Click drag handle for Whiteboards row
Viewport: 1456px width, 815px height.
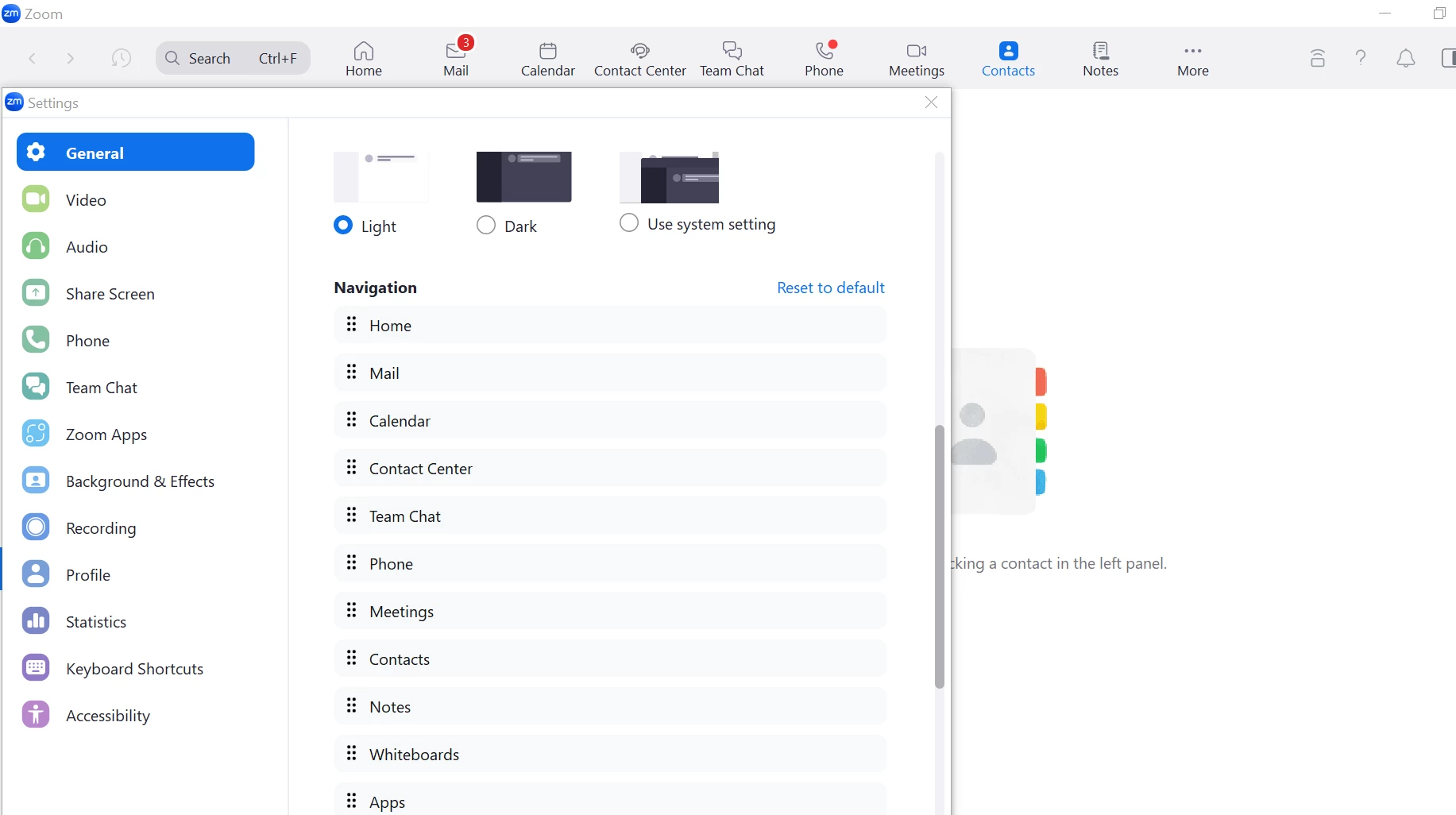click(352, 753)
